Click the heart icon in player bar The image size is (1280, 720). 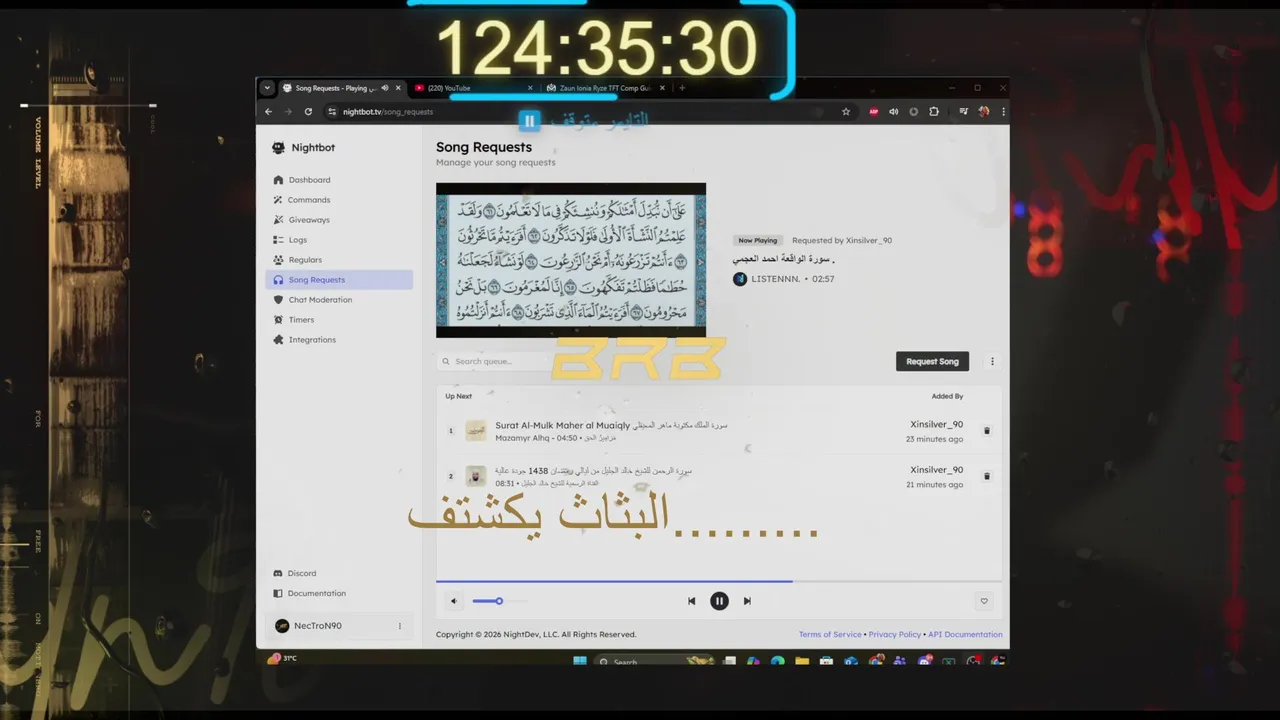(x=984, y=601)
